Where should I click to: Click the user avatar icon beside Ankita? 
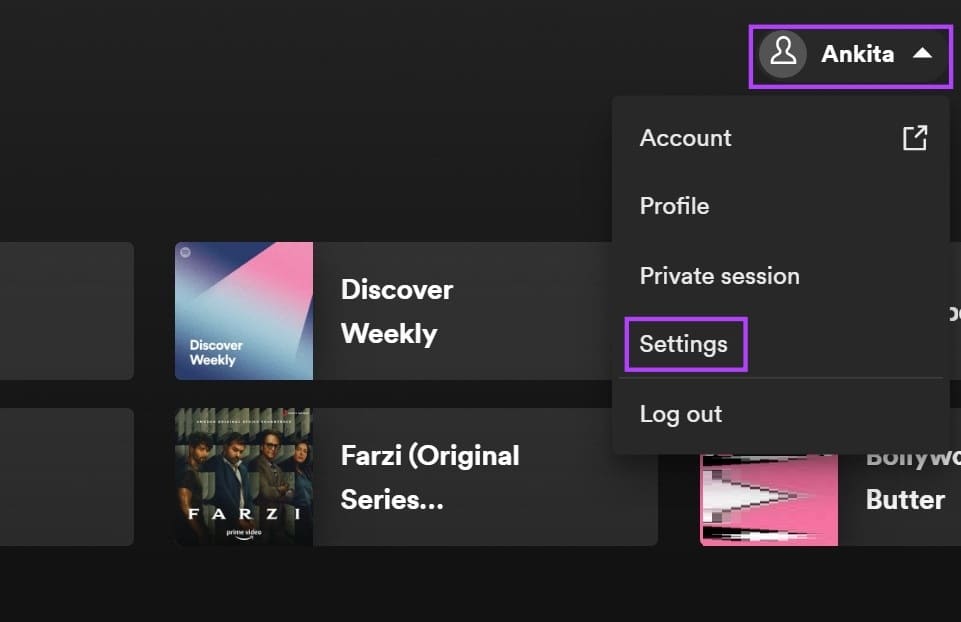[x=783, y=54]
